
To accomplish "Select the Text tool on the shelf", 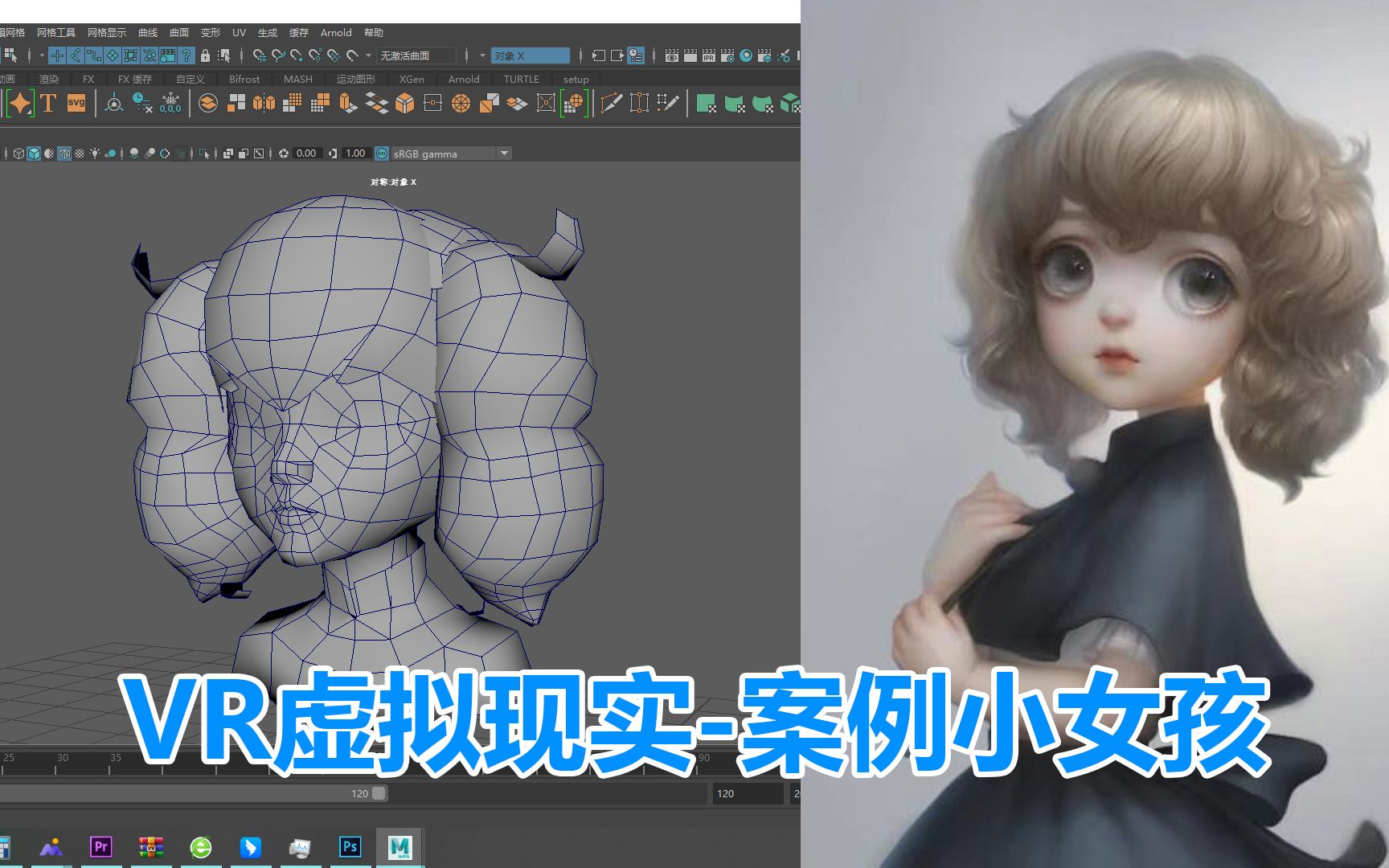I will [48, 103].
